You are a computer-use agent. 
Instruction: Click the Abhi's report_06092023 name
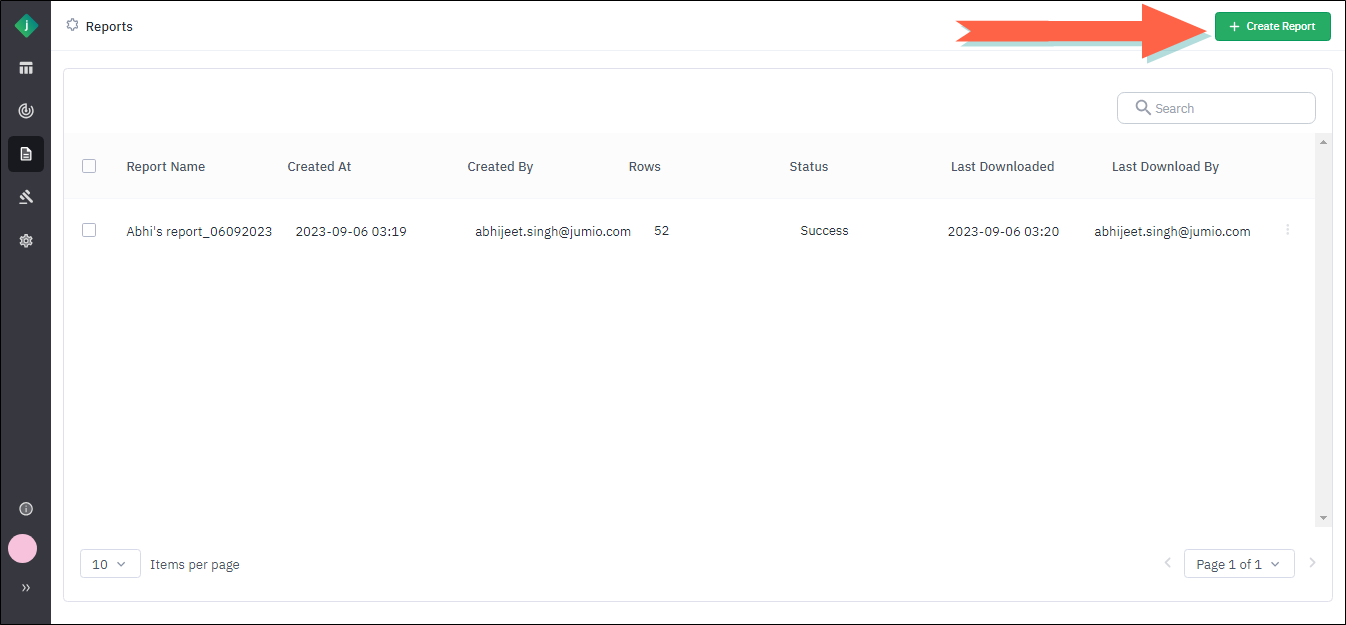(199, 231)
